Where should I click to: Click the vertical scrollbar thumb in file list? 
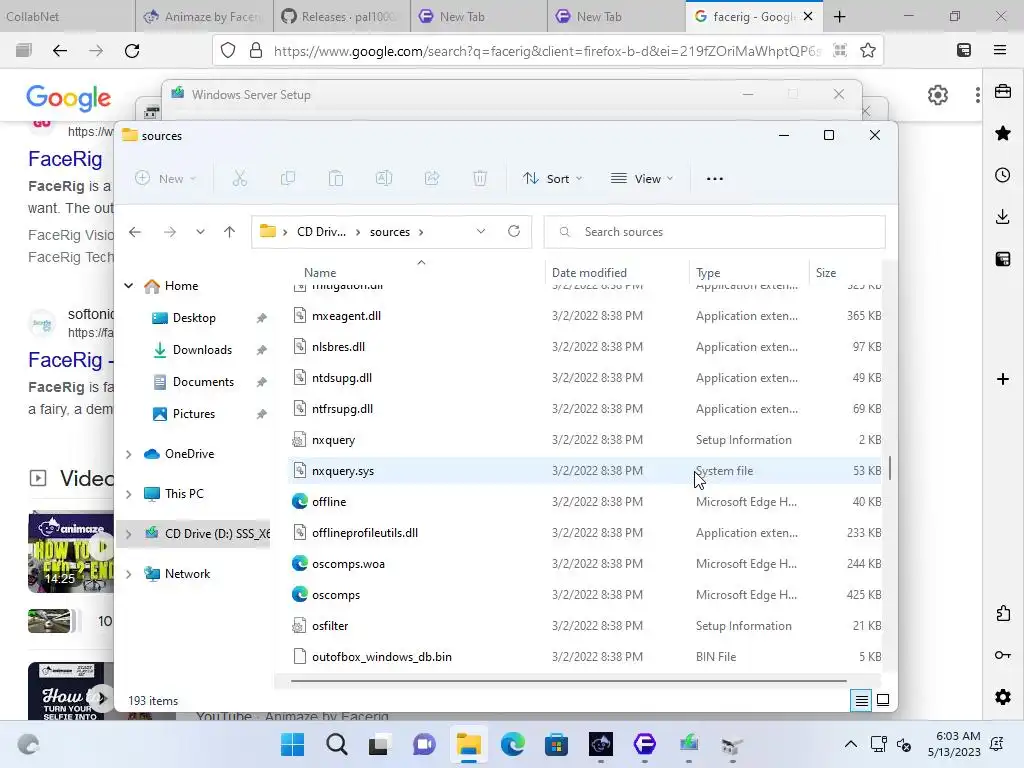[889, 468]
